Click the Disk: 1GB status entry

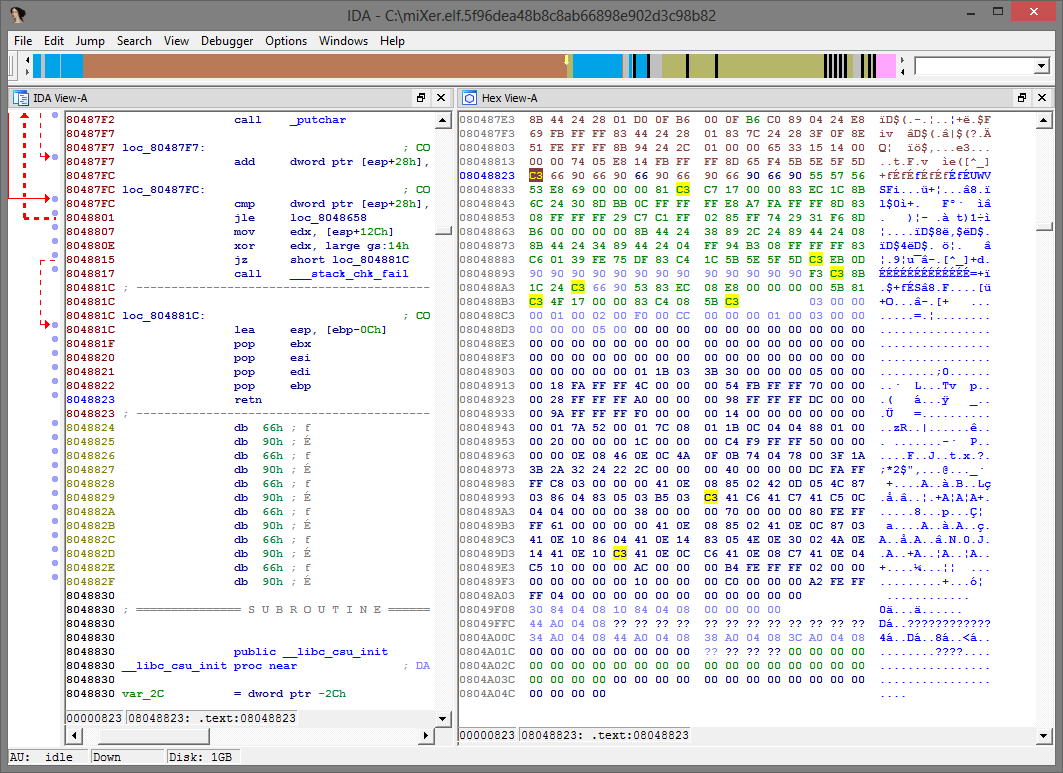201,757
